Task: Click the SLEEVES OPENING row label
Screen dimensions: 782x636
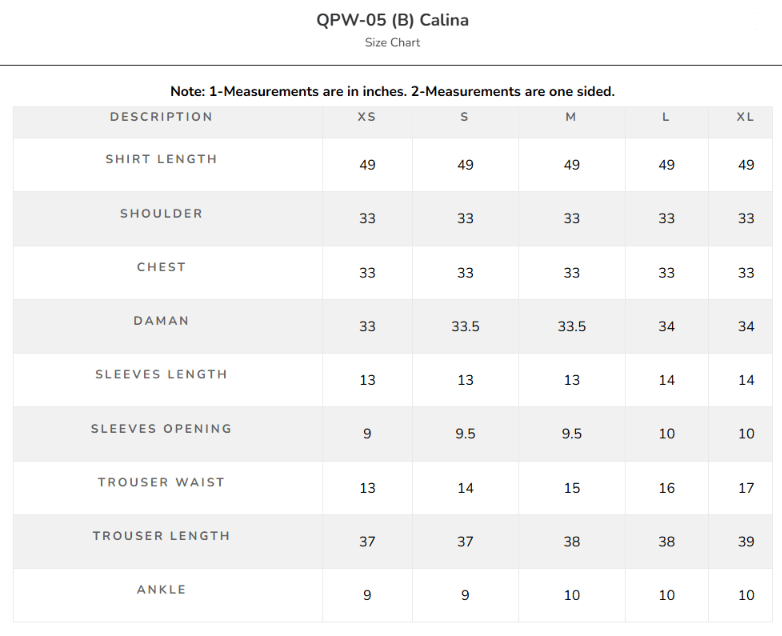Action: 162,429
